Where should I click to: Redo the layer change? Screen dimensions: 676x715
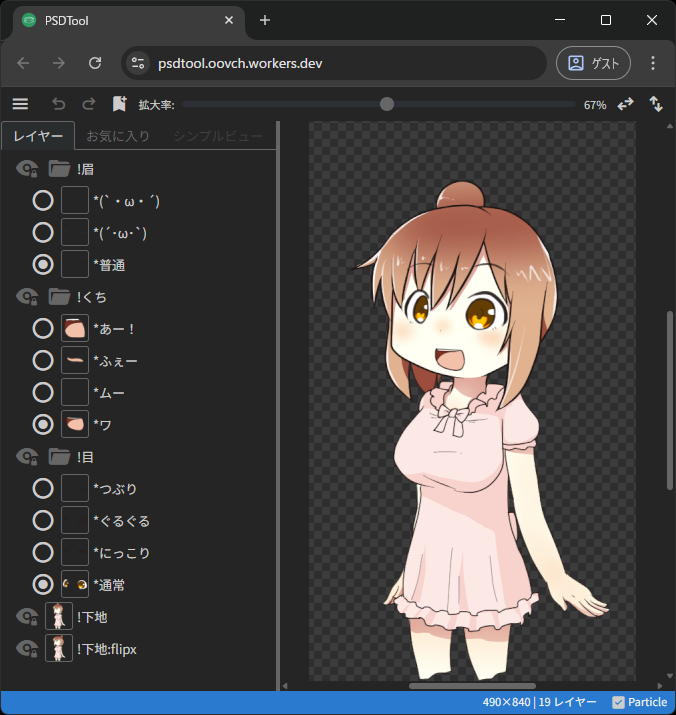pyautogui.click(x=89, y=104)
